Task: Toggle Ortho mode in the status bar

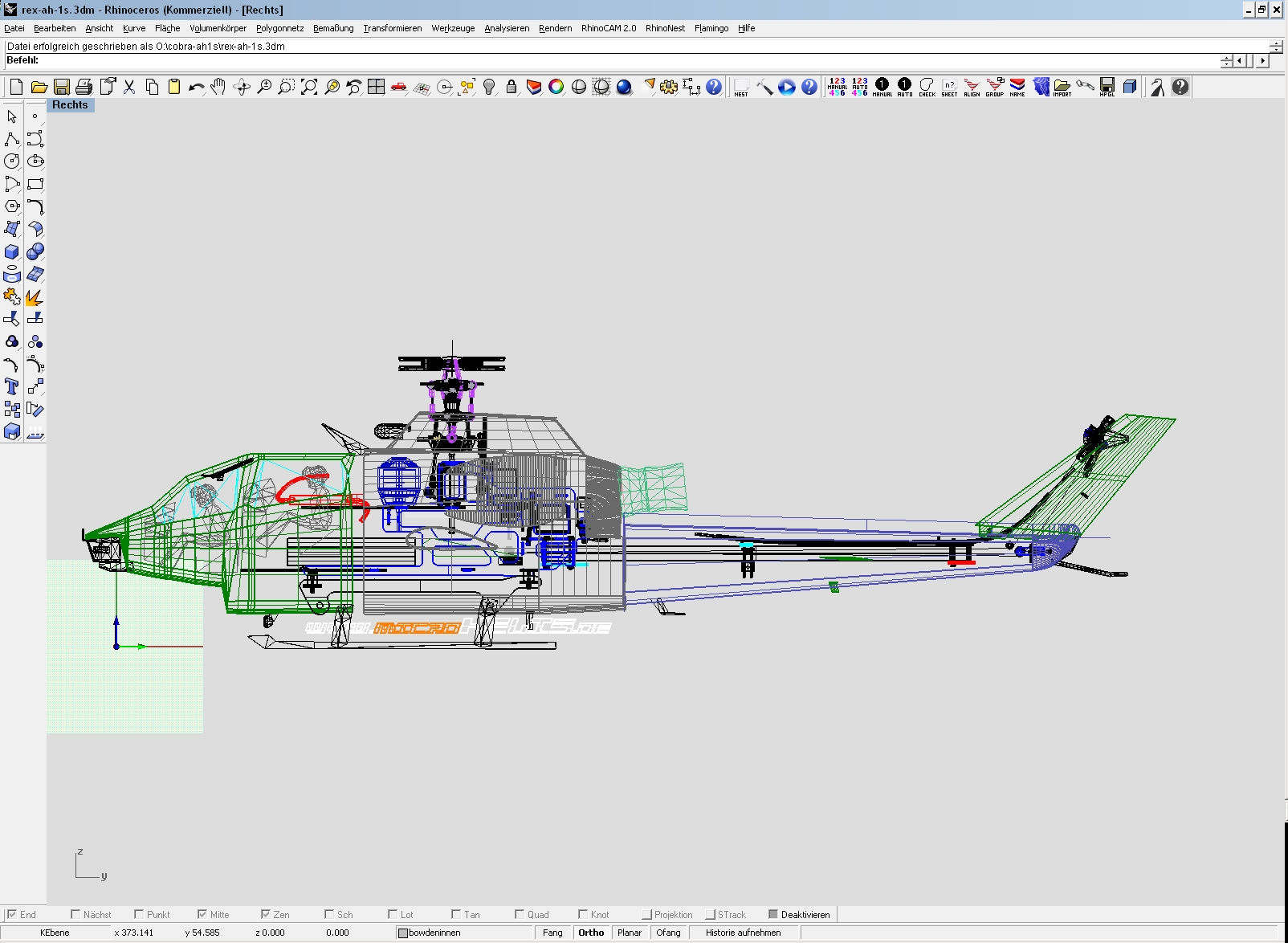Action: pos(590,933)
